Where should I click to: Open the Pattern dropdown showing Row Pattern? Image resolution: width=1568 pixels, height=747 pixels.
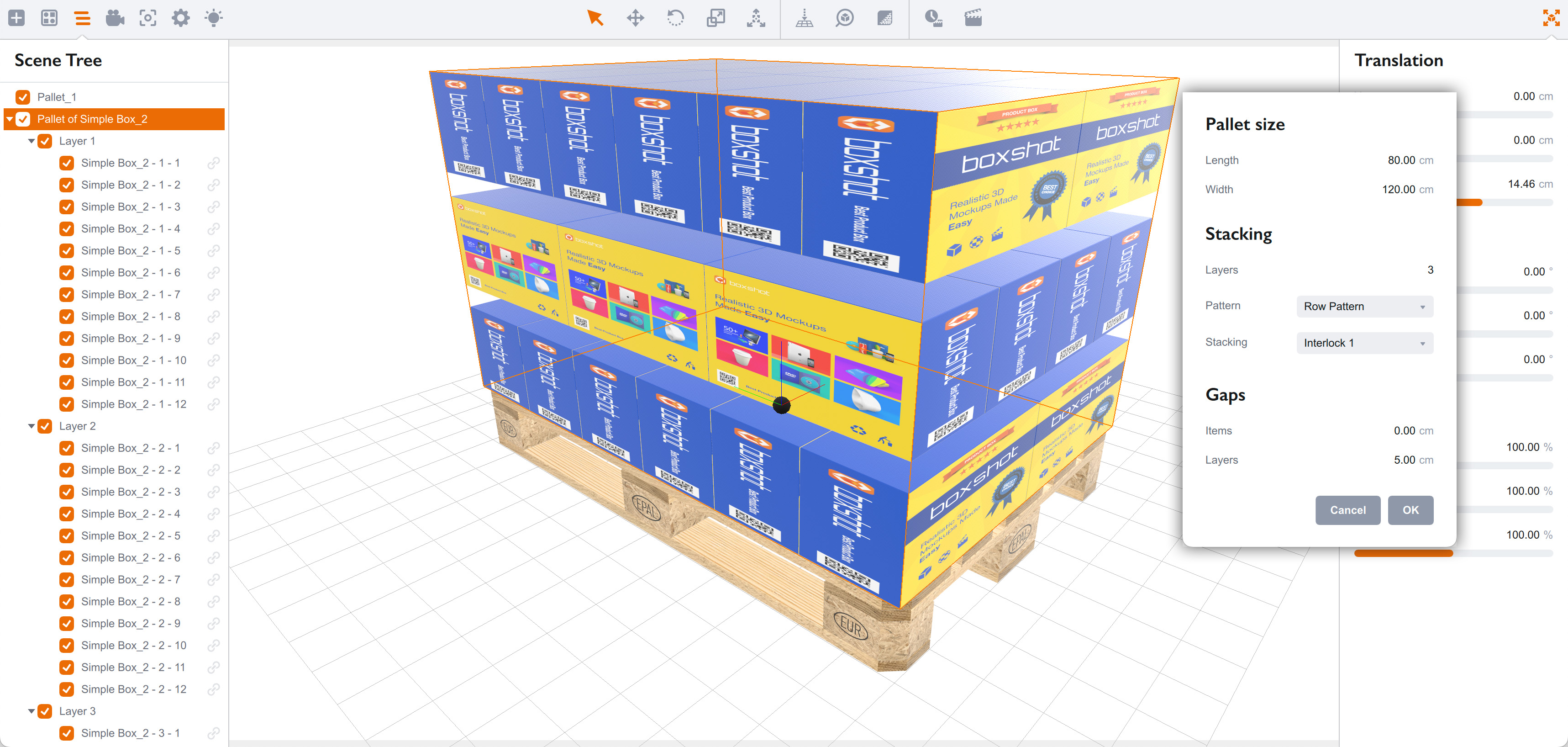tap(1364, 307)
